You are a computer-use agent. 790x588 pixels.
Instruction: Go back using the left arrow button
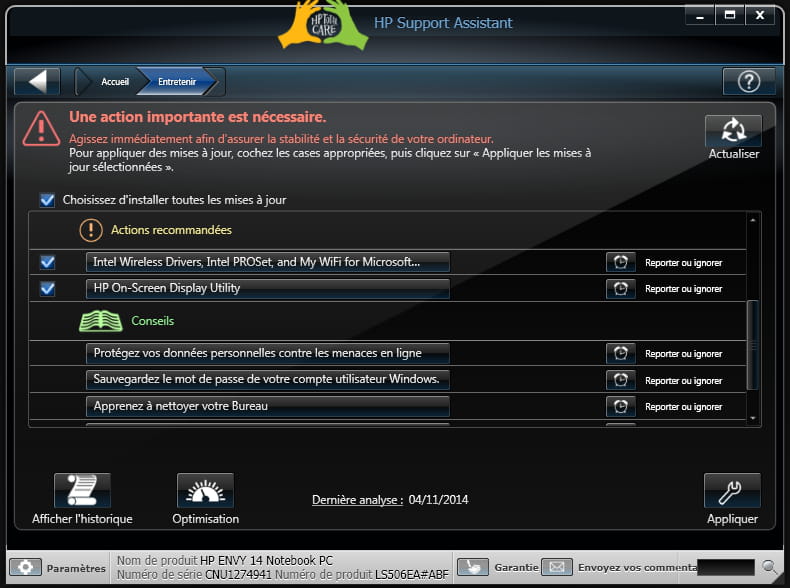tap(37, 82)
